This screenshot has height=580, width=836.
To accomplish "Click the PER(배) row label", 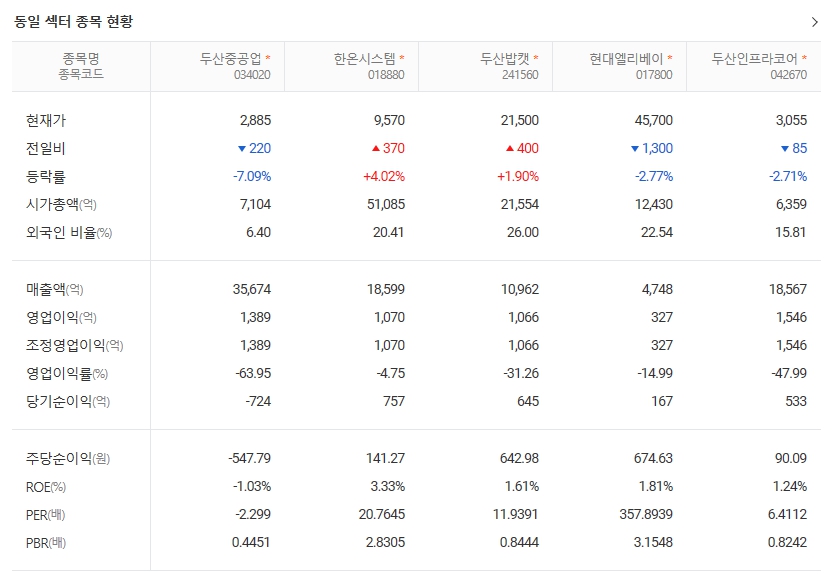I will tap(45, 515).
